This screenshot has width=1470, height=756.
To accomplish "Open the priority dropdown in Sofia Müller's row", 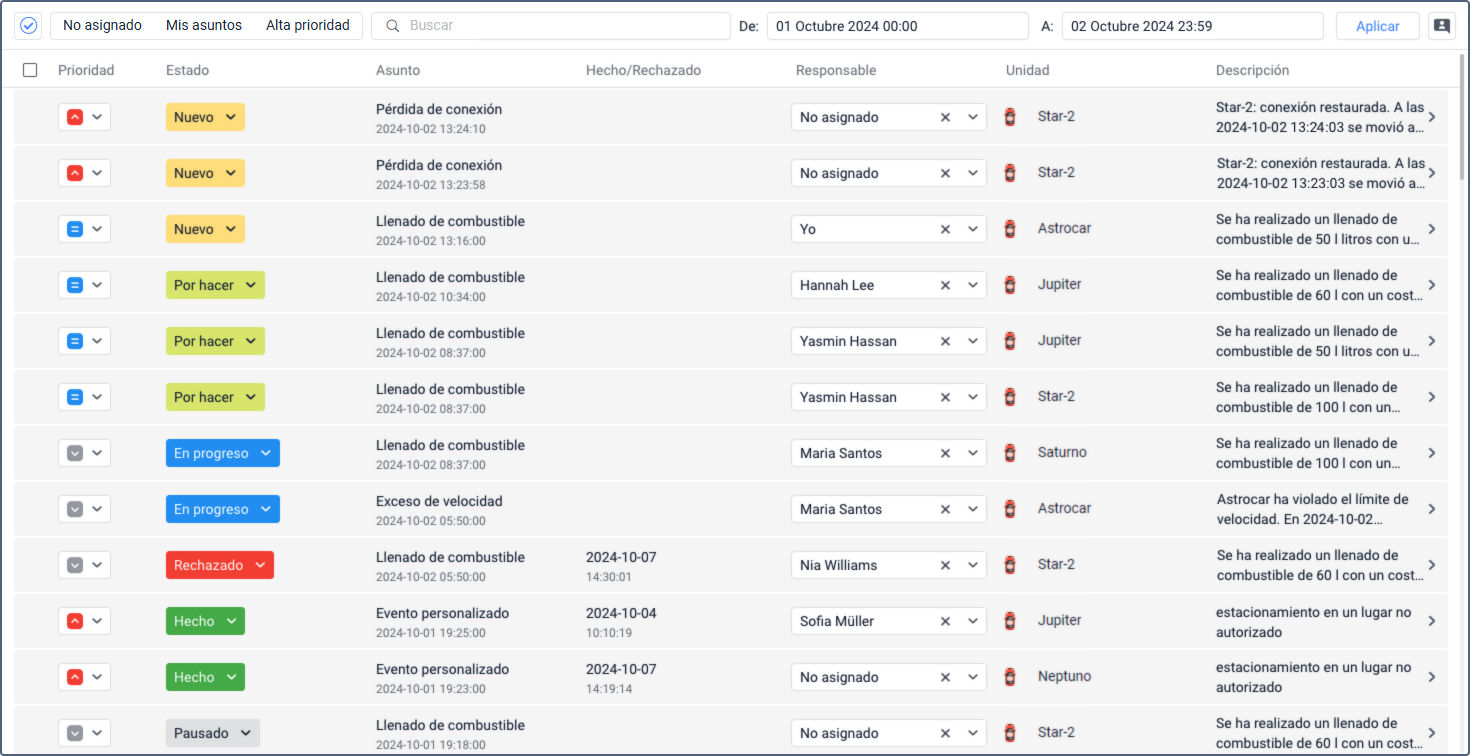I will [x=84, y=621].
